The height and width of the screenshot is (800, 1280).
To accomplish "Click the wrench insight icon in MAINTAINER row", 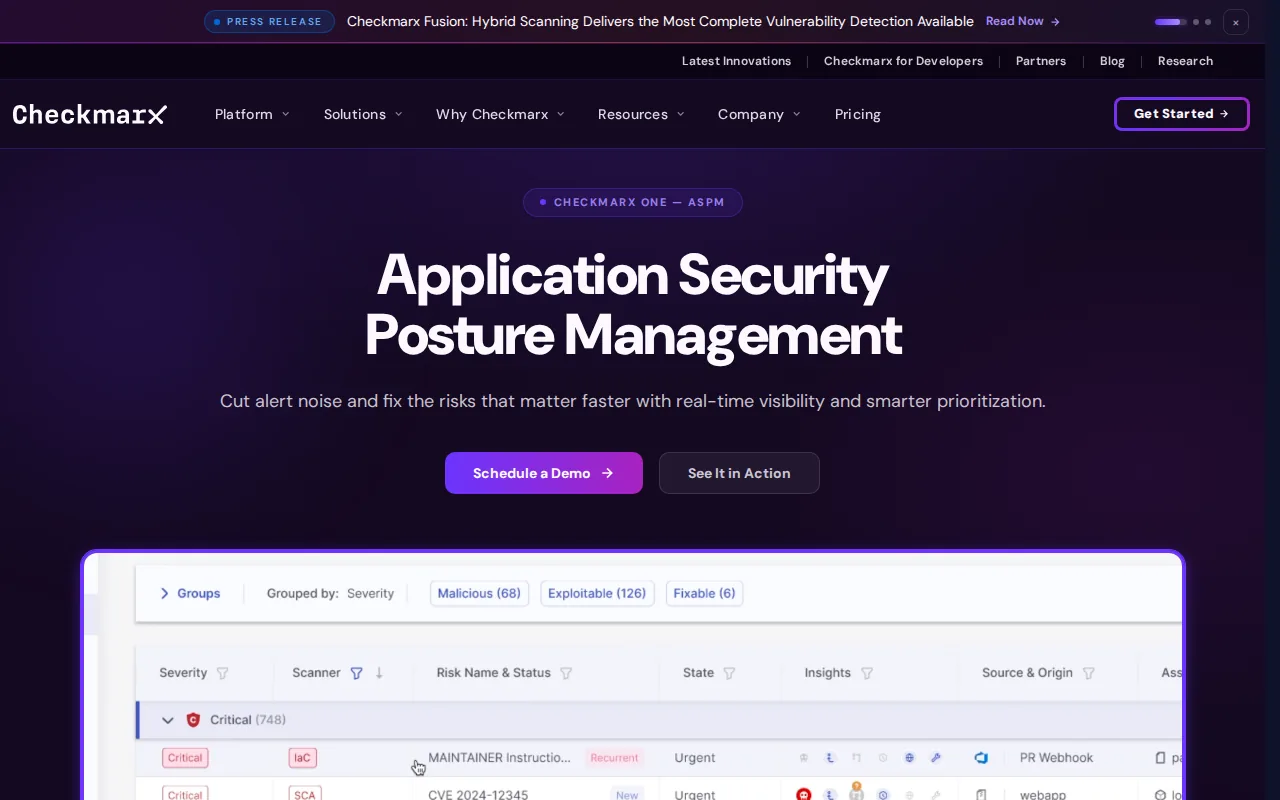I will click(936, 758).
